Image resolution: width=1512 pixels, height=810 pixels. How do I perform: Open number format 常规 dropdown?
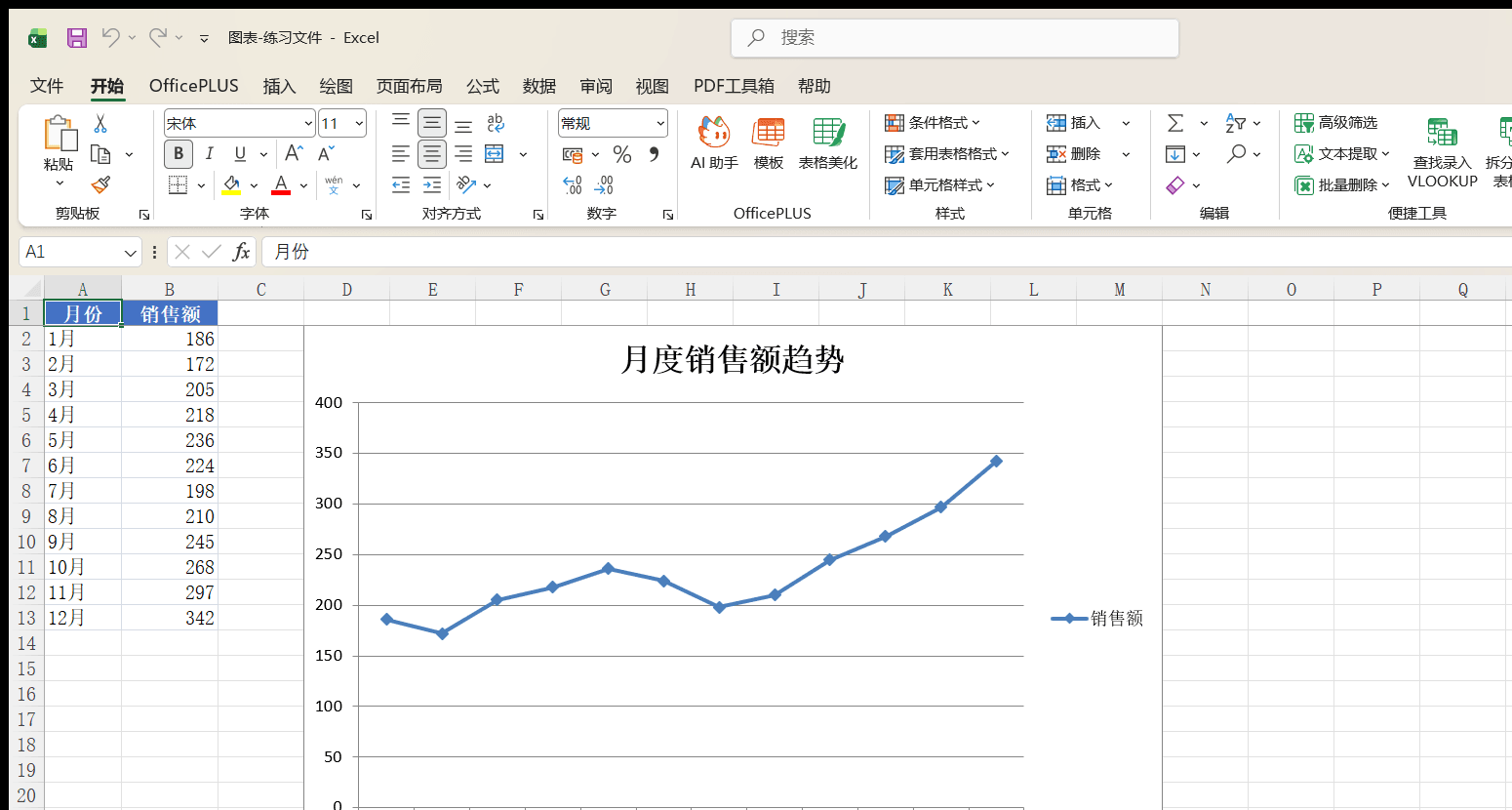point(660,123)
